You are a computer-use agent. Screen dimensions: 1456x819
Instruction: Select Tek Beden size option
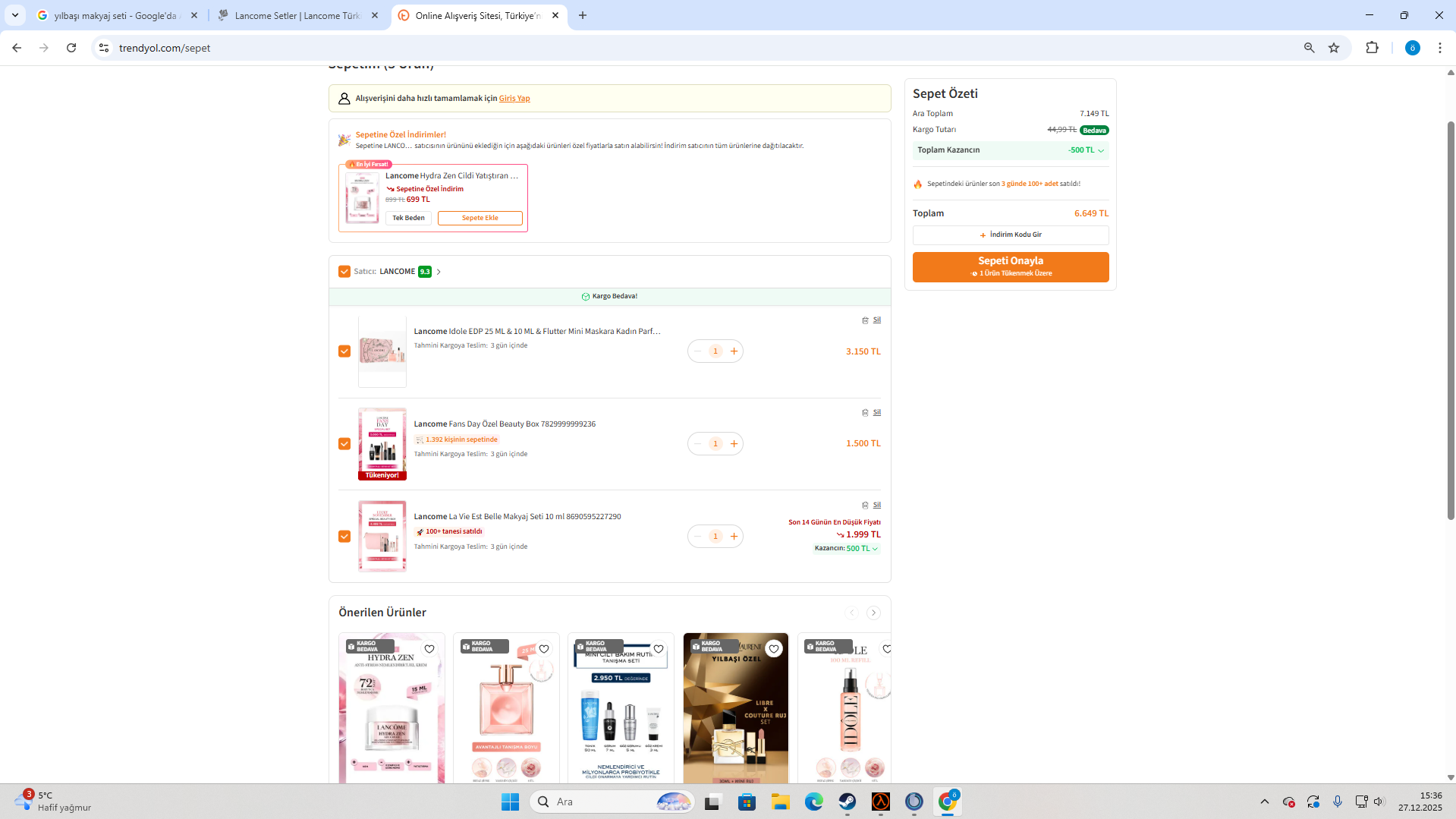408,219
